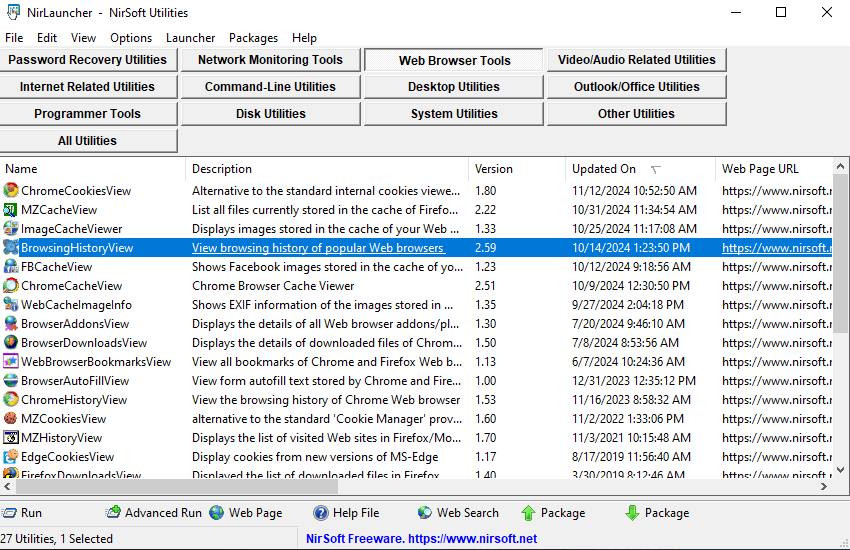The height and width of the screenshot is (550, 850).
Task: Click the NirLauncher title bar icon
Action: pyautogui.click(x=13, y=12)
